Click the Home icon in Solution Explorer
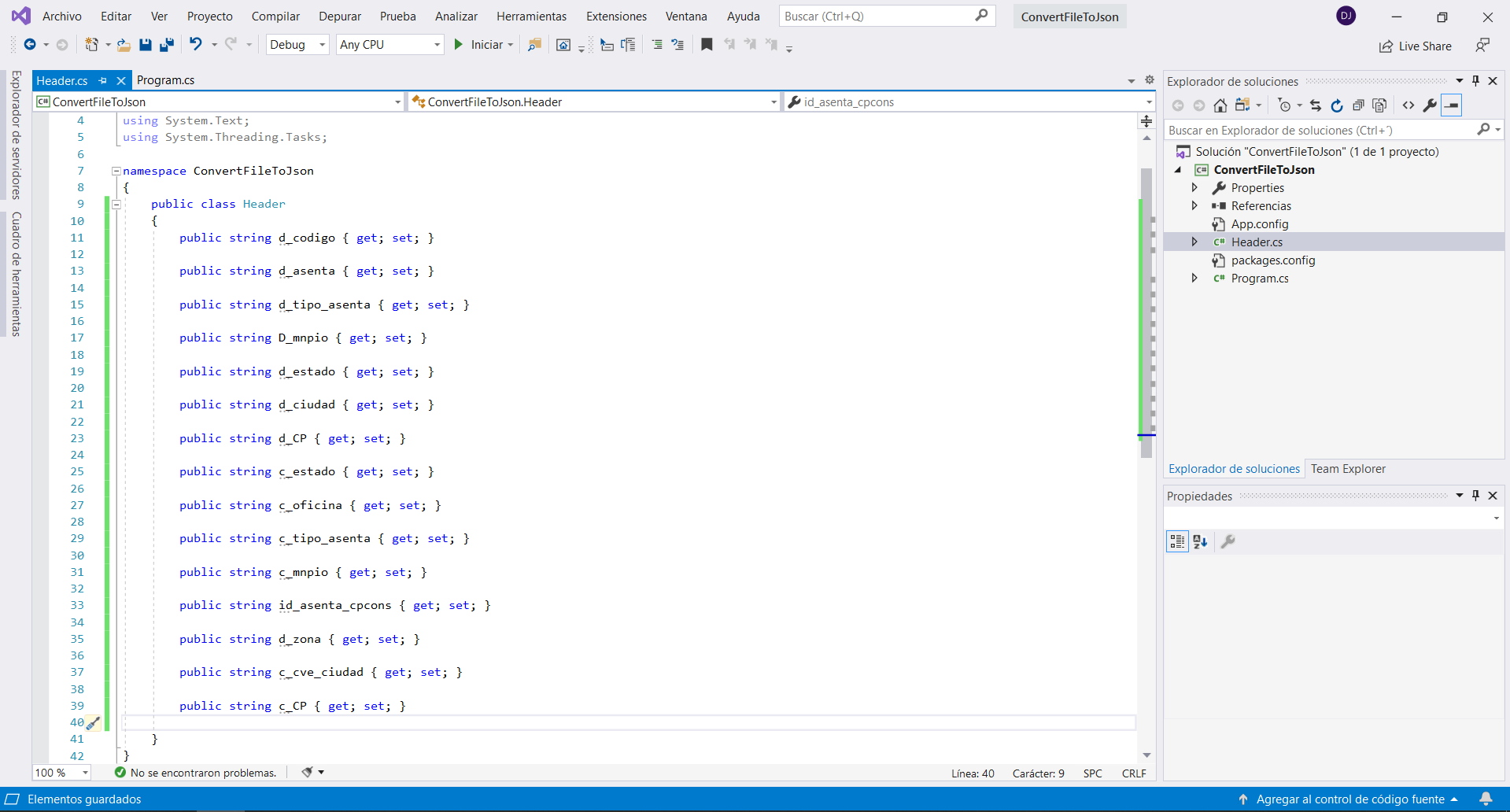Image resolution: width=1510 pixels, height=812 pixels. coord(1220,105)
